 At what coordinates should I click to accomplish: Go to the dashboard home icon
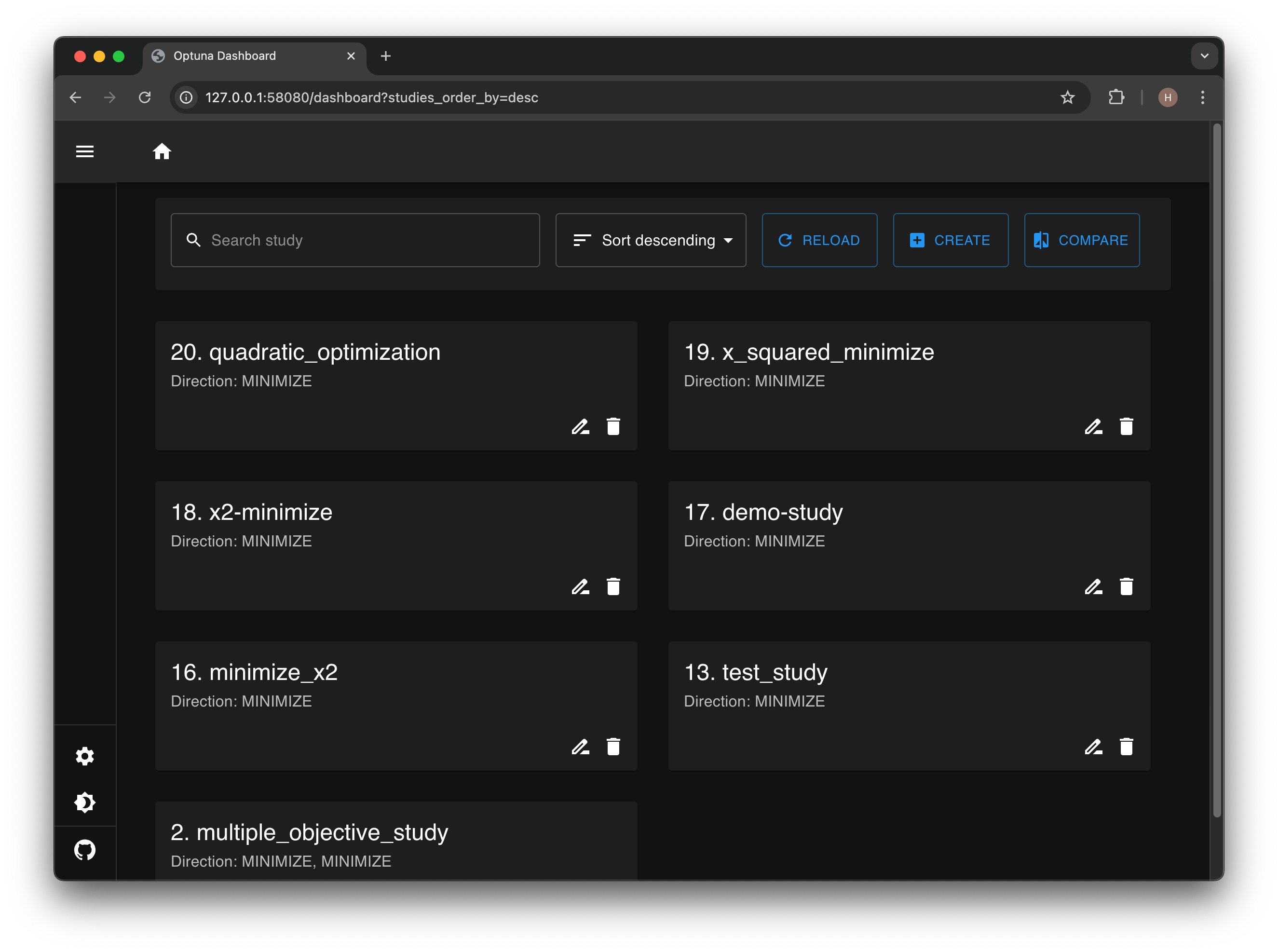point(162,151)
